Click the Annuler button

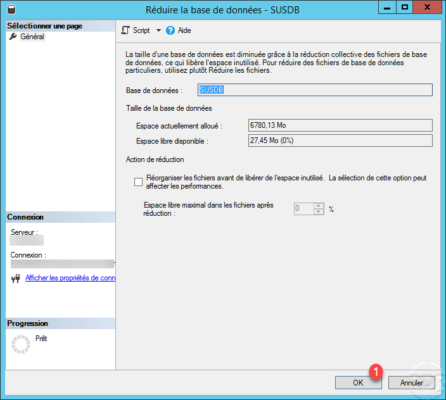(x=411, y=383)
